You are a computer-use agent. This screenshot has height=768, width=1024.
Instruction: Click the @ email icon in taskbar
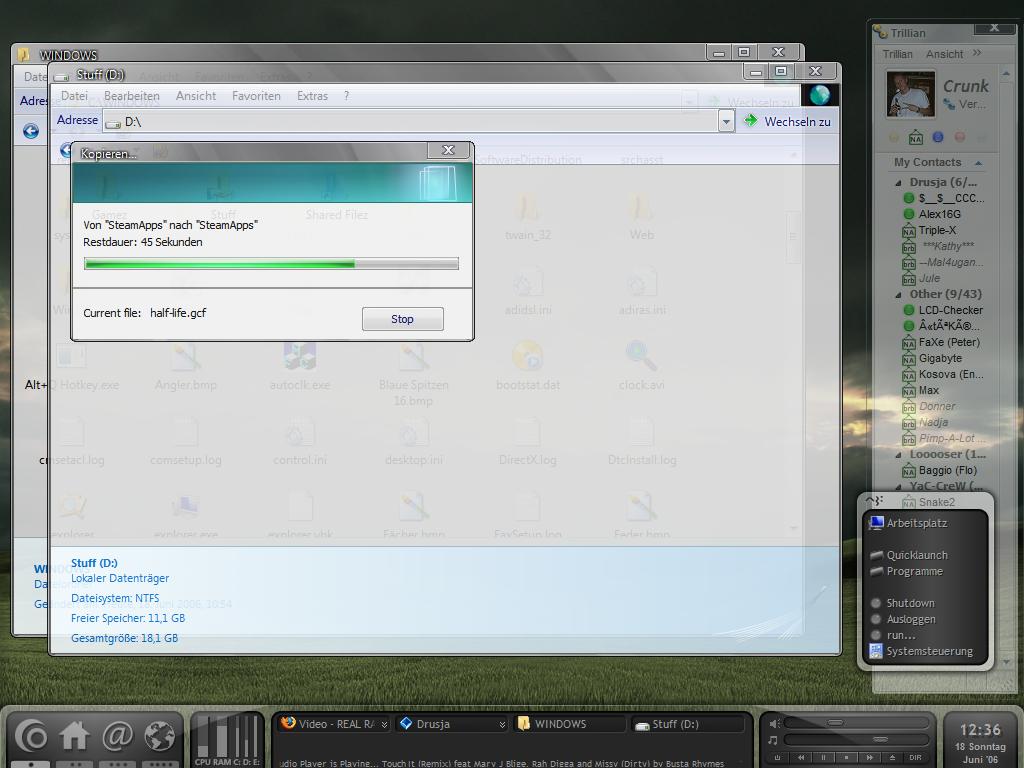[118, 737]
